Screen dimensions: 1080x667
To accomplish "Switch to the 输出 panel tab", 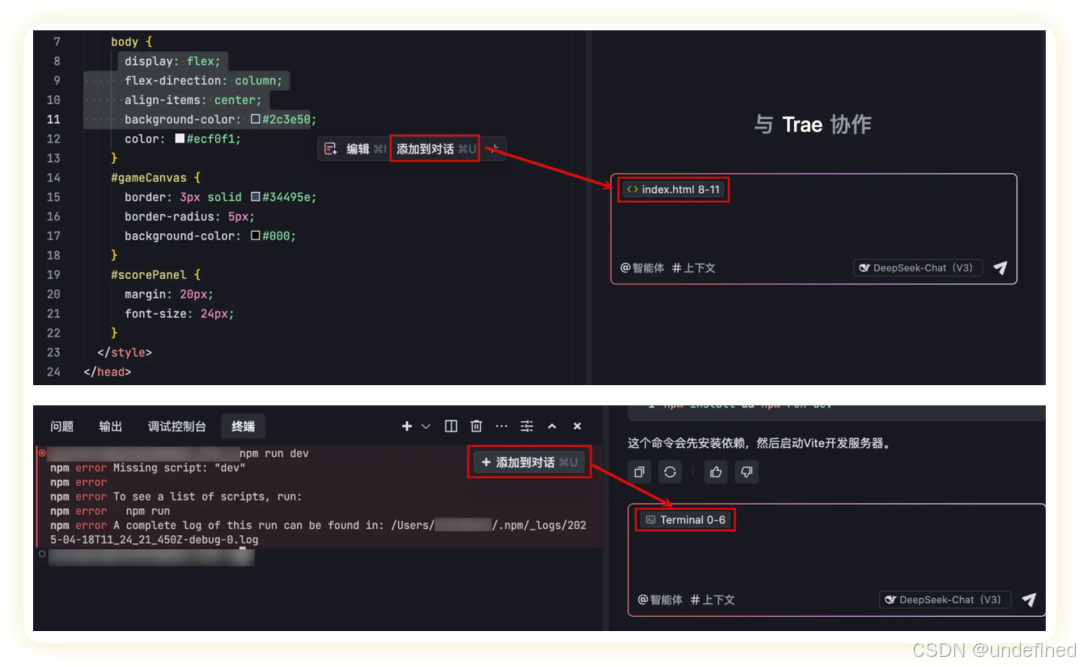I will click(111, 427).
